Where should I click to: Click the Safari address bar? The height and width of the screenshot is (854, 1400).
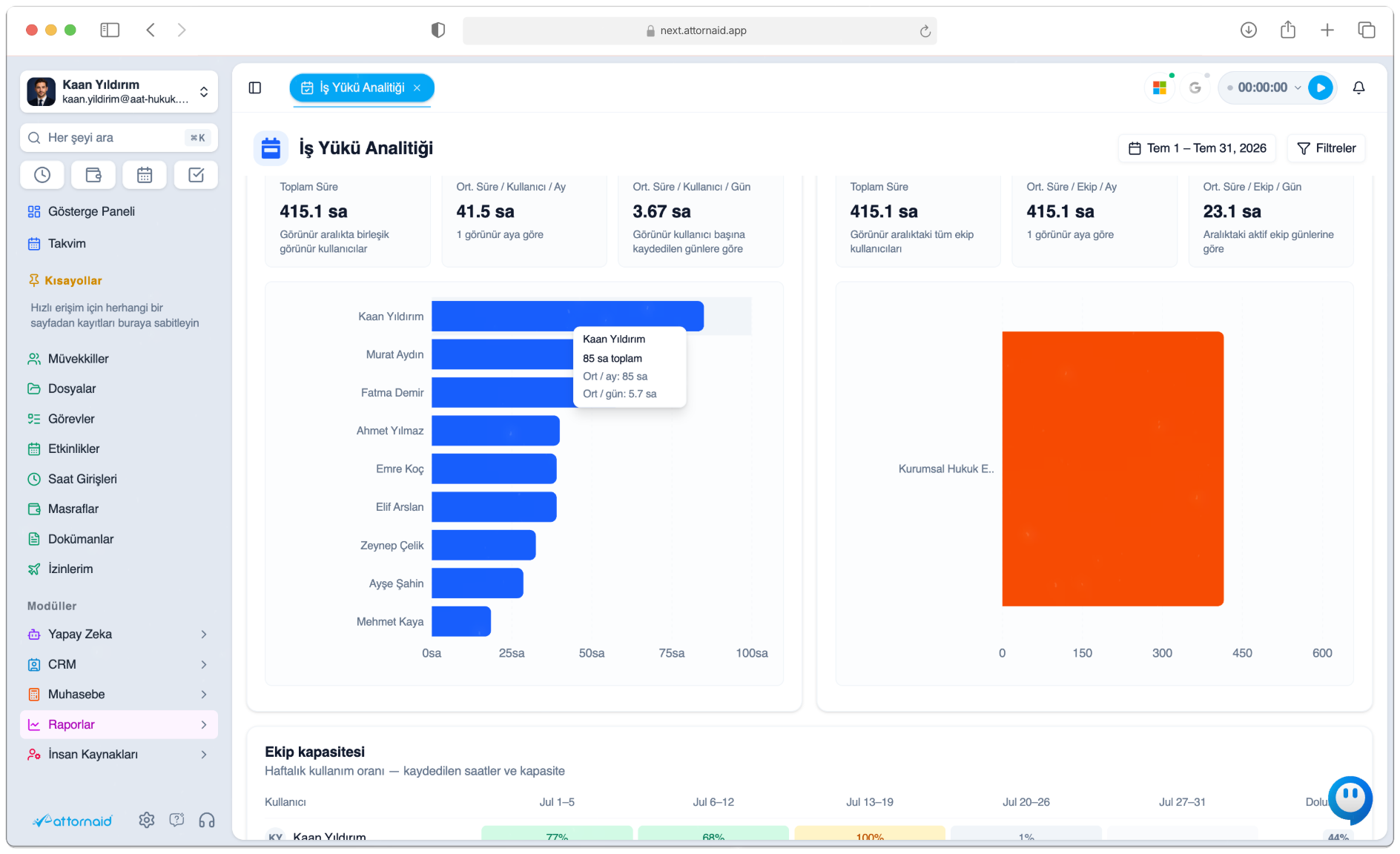(x=699, y=30)
